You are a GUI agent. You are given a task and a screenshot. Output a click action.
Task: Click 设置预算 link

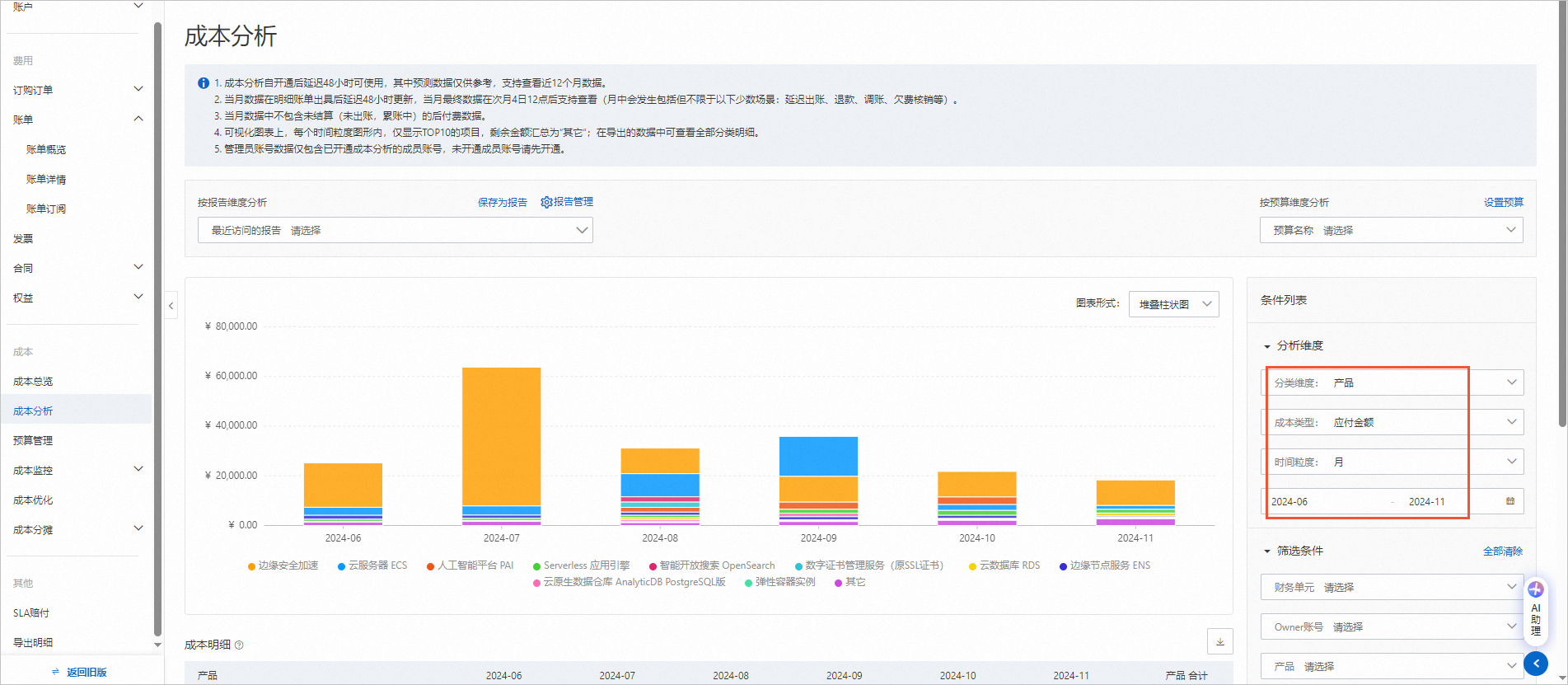coord(1504,203)
